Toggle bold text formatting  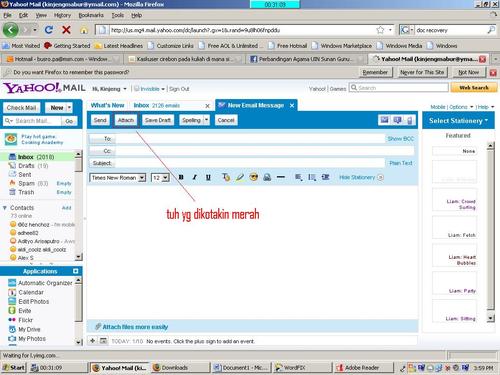181,177
